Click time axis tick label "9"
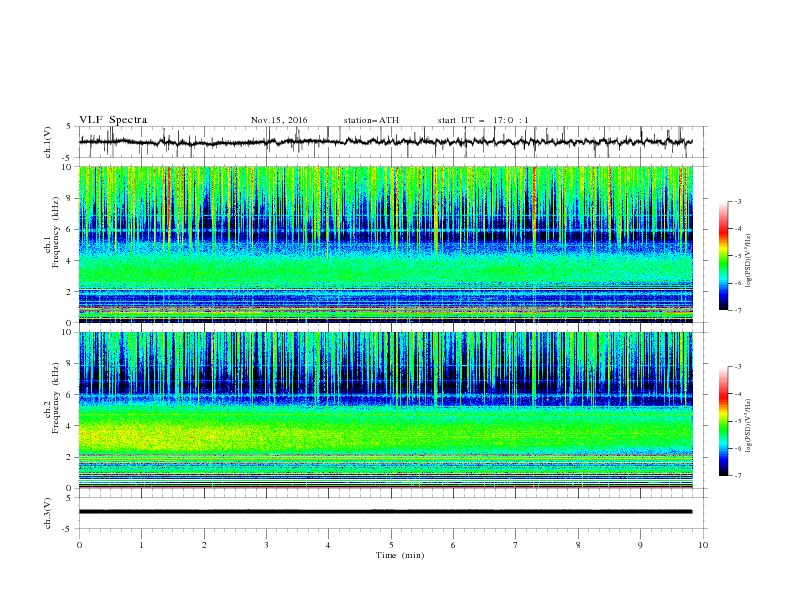Viewport: 792px width, 612px height. pyautogui.click(x=640, y=545)
